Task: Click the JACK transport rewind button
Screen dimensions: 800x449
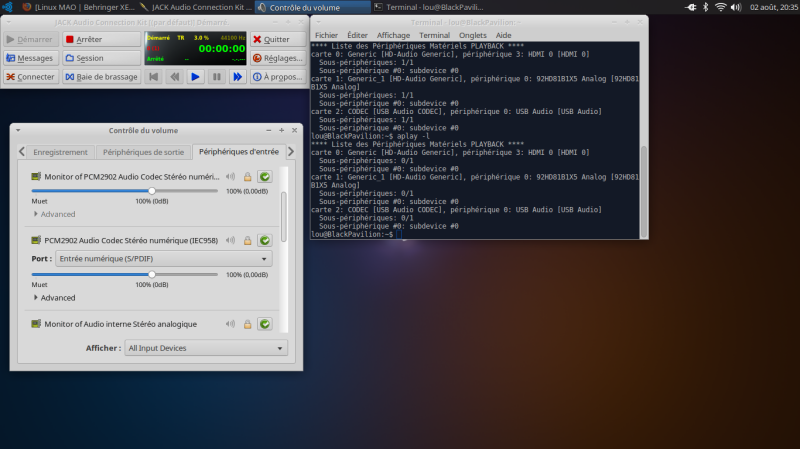Action: [x=174, y=77]
